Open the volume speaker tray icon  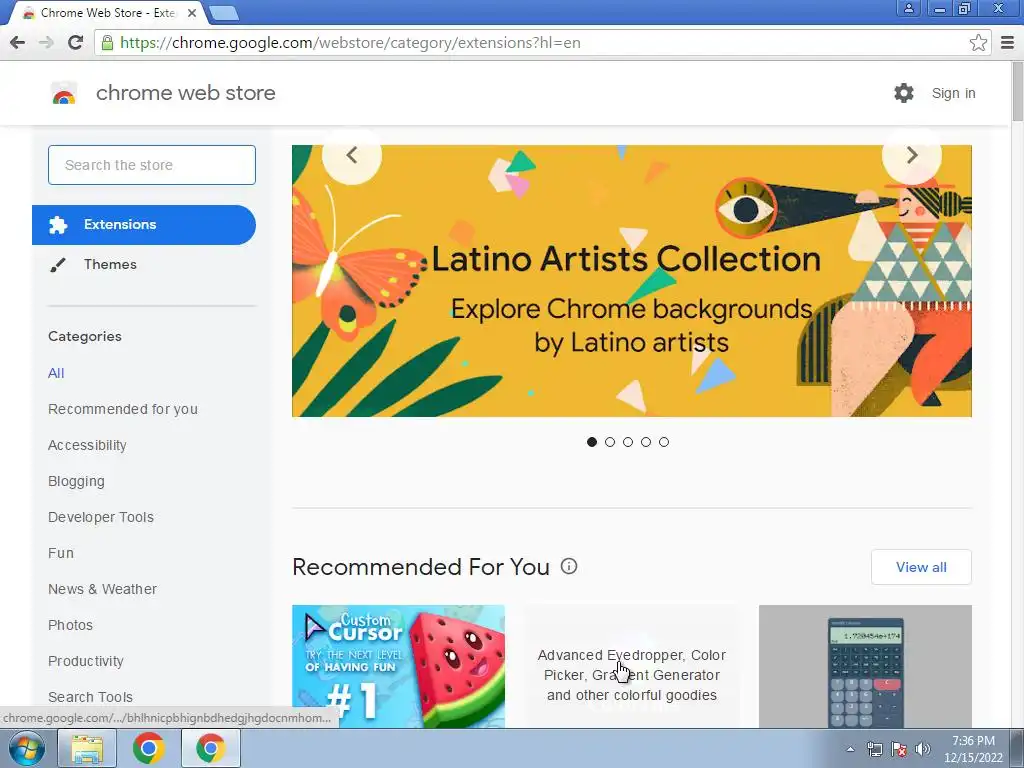point(923,749)
